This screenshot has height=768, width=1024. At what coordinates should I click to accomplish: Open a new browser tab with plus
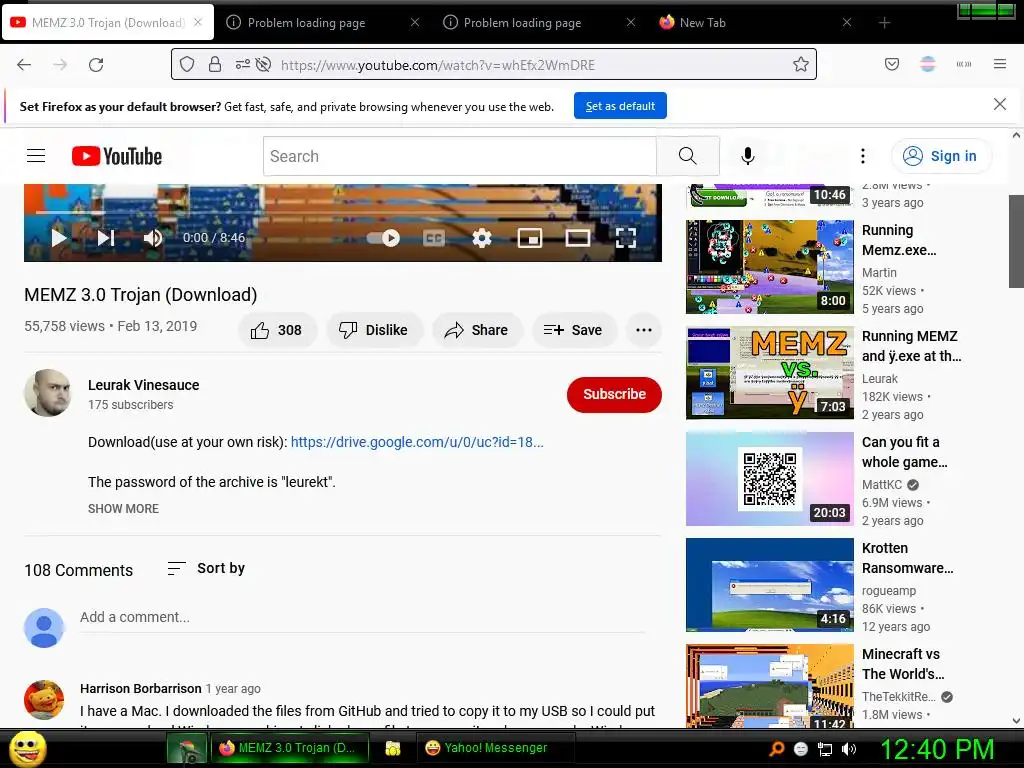(884, 23)
